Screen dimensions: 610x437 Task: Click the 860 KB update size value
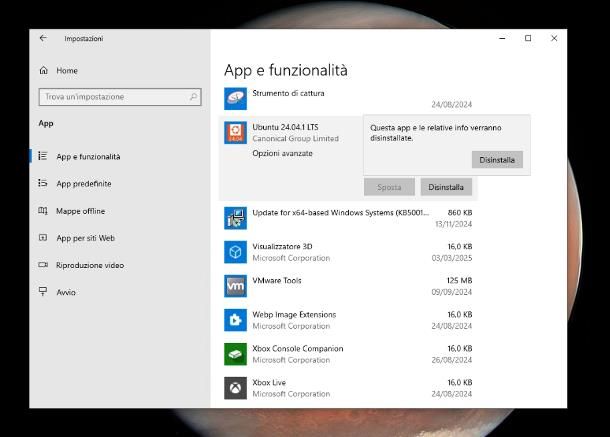point(460,212)
